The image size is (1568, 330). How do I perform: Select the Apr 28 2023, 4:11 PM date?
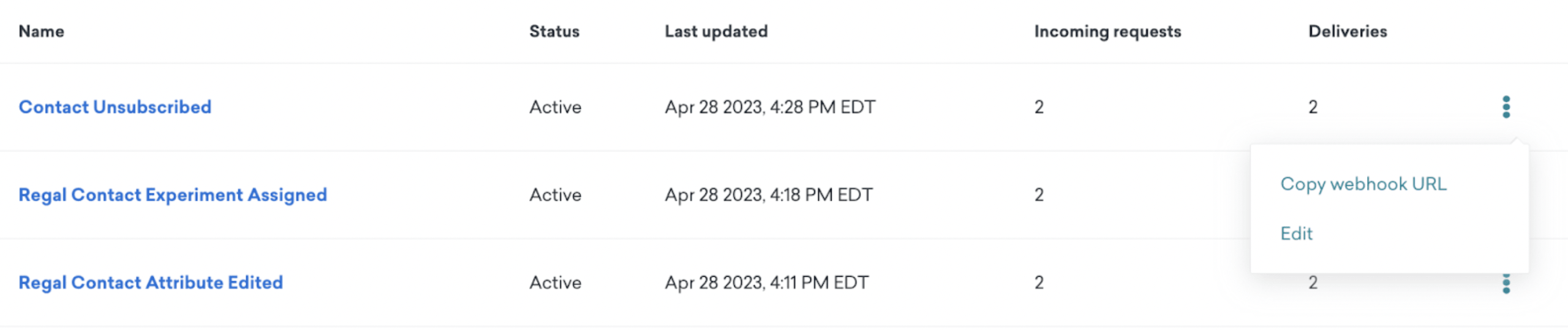pos(766,282)
